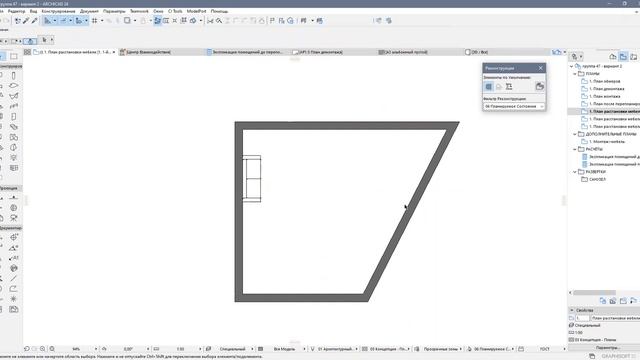Collapse the ПЛАНЫ folder
640x360 pixels.
(x=575, y=74)
